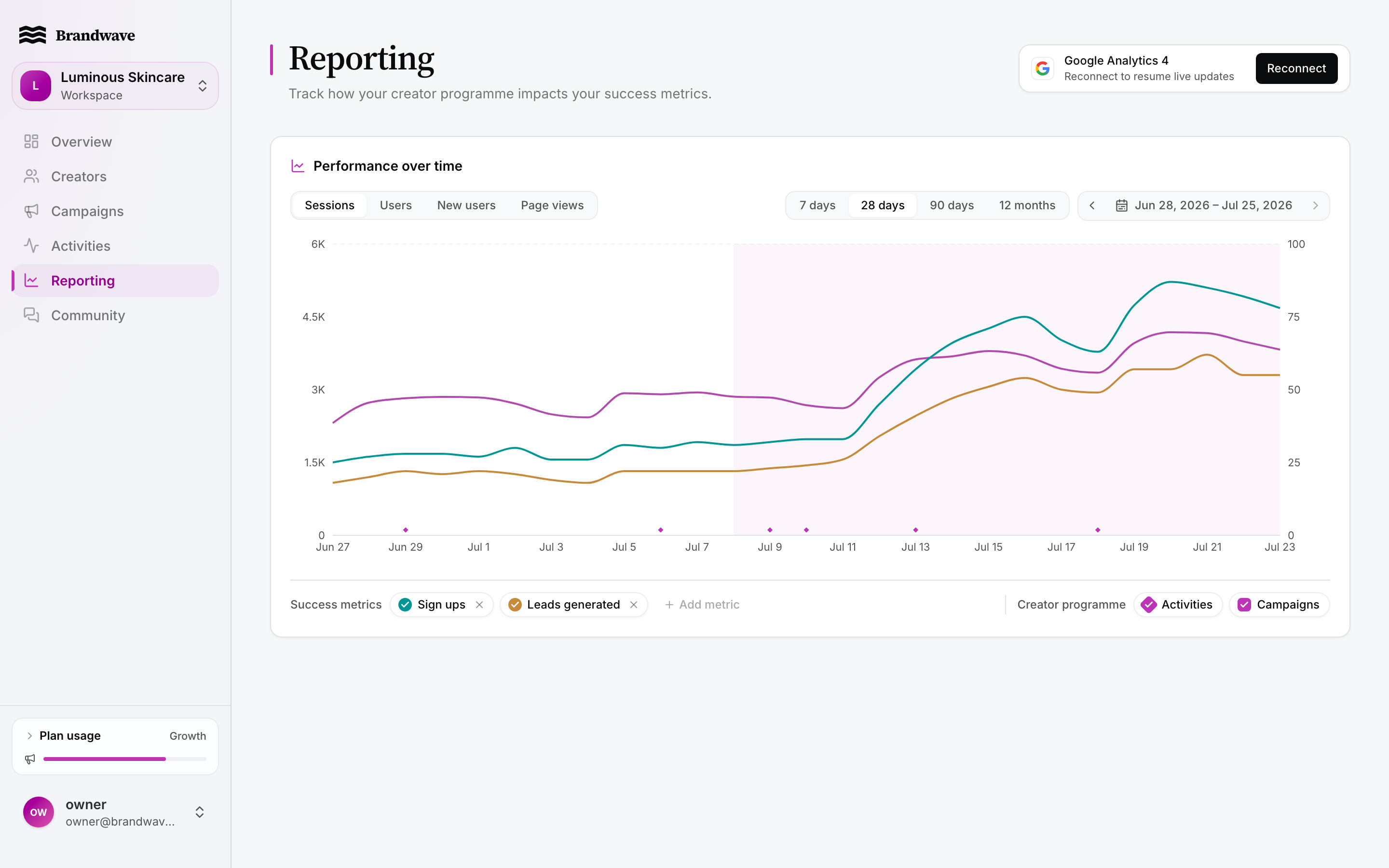Click the Luminous Skincare workspace avatar
1389x868 pixels.
coord(36,86)
